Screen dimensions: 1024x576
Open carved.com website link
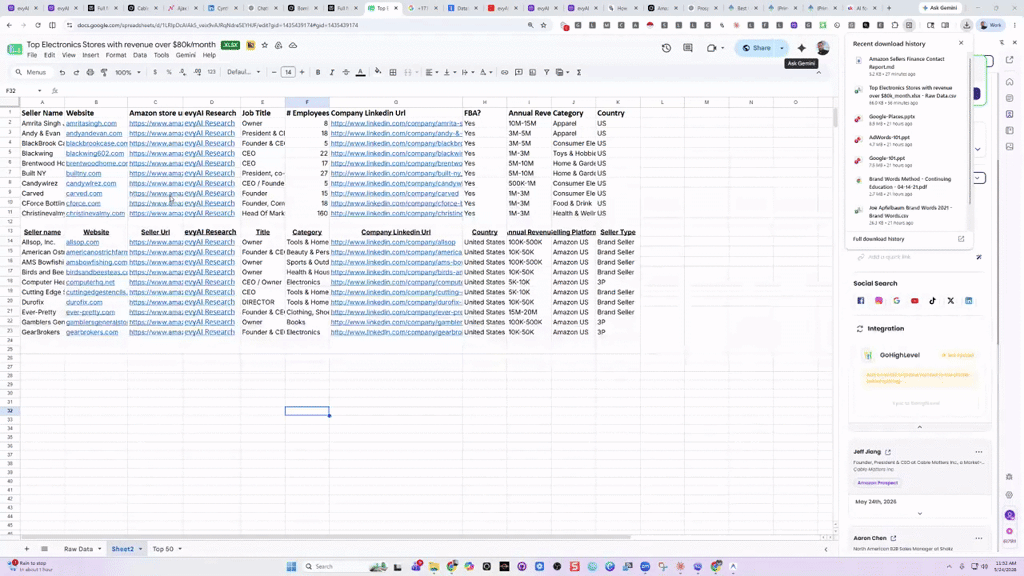[84, 193]
